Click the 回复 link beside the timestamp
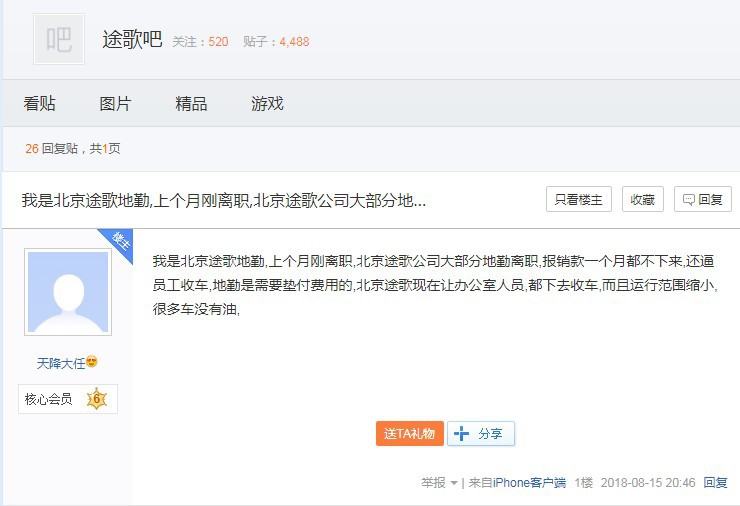740x506 pixels. click(715, 482)
